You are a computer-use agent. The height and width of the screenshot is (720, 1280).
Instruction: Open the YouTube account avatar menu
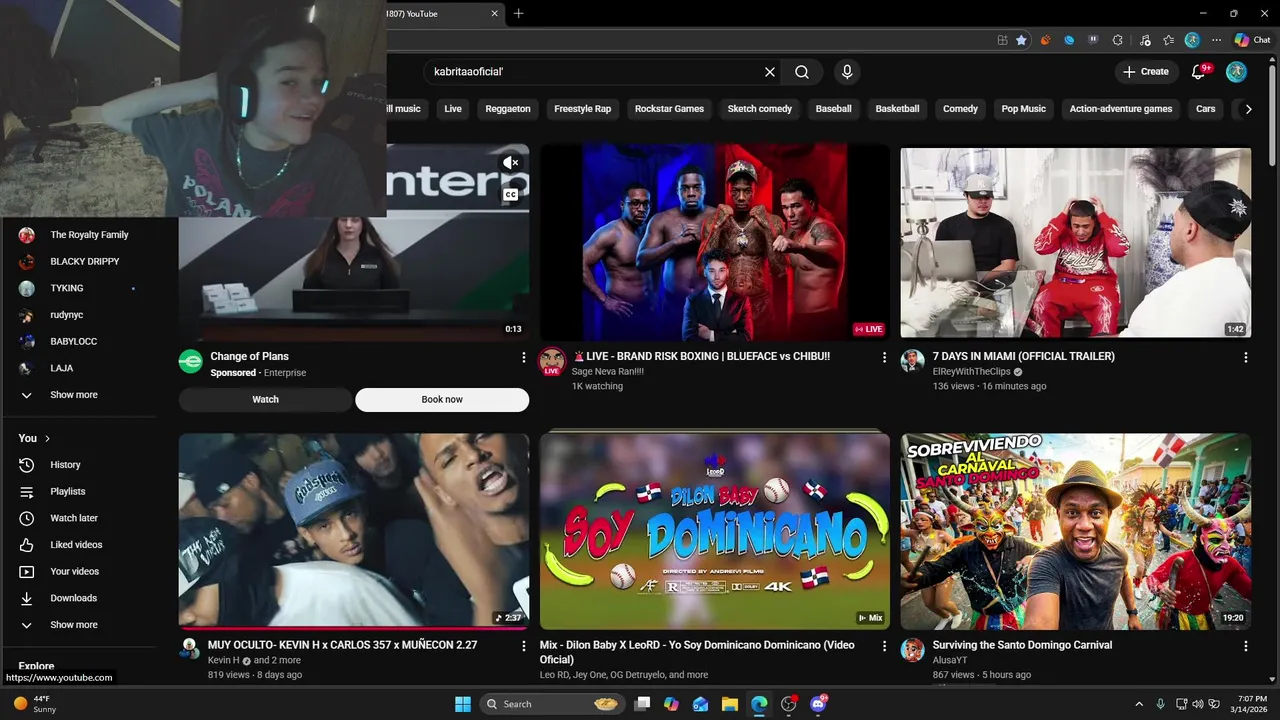[x=1237, y=72]
